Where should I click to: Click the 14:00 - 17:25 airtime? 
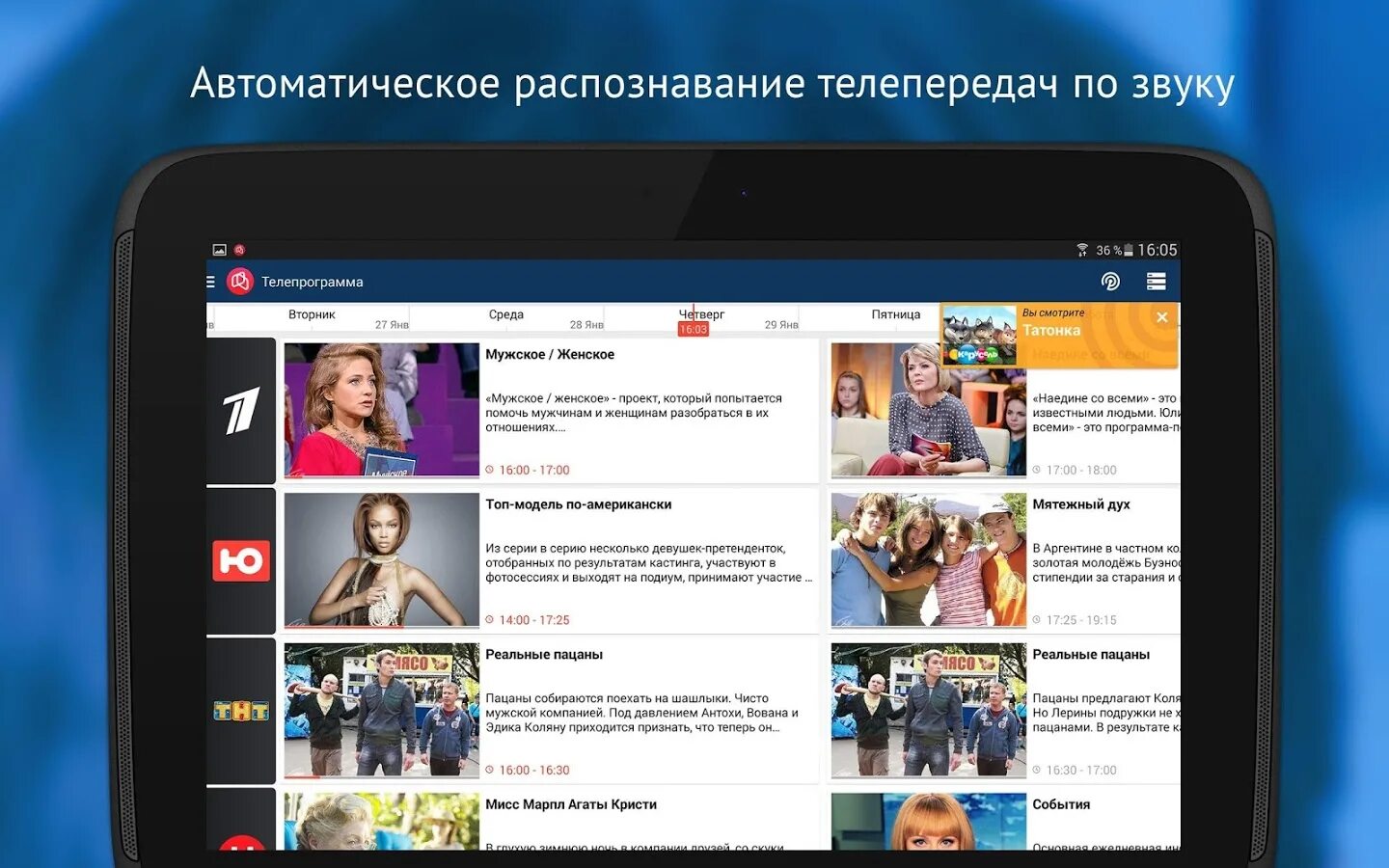pyautogui.click(x=534, y=620)
